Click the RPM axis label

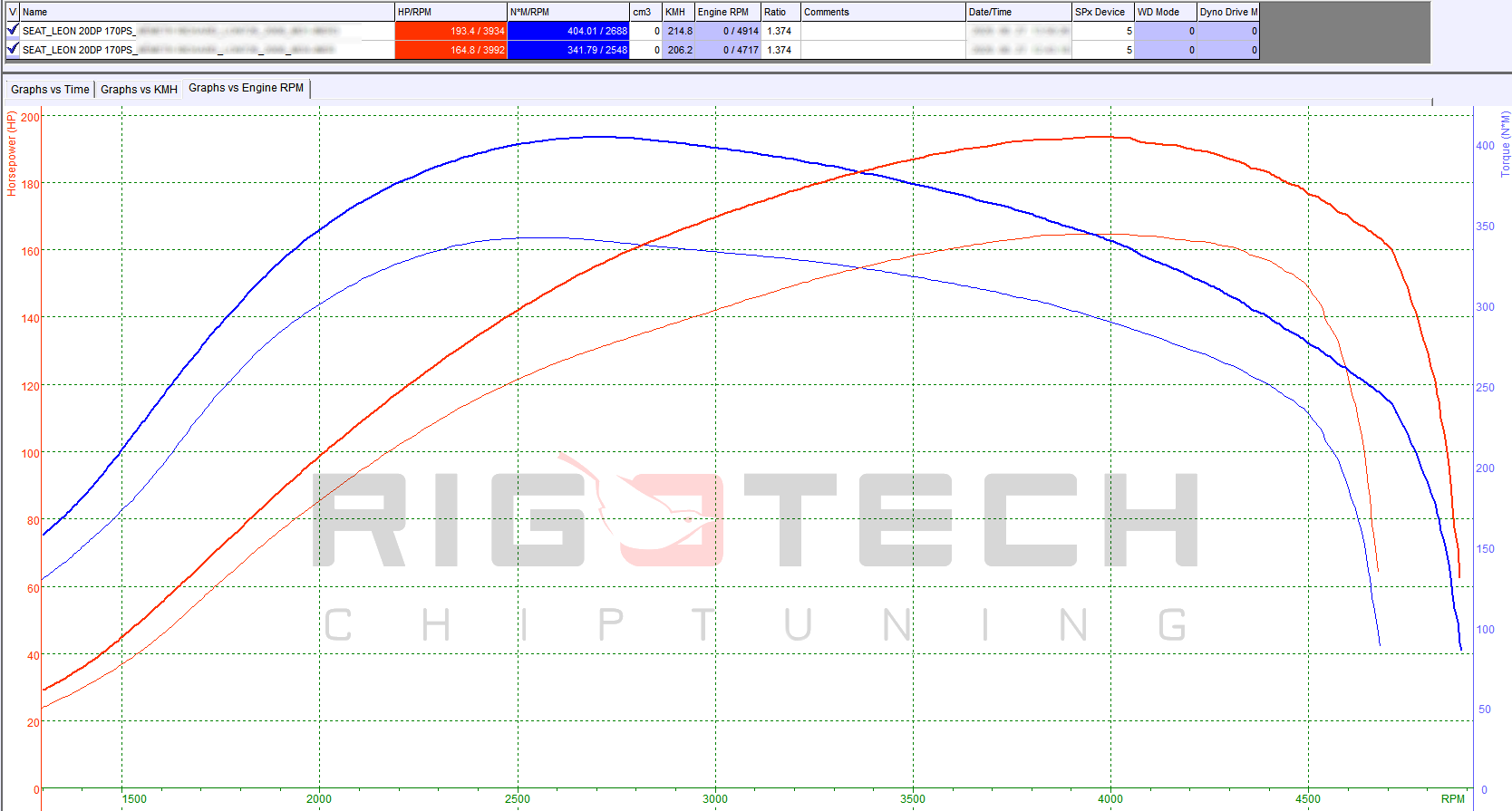(1452, 798)
